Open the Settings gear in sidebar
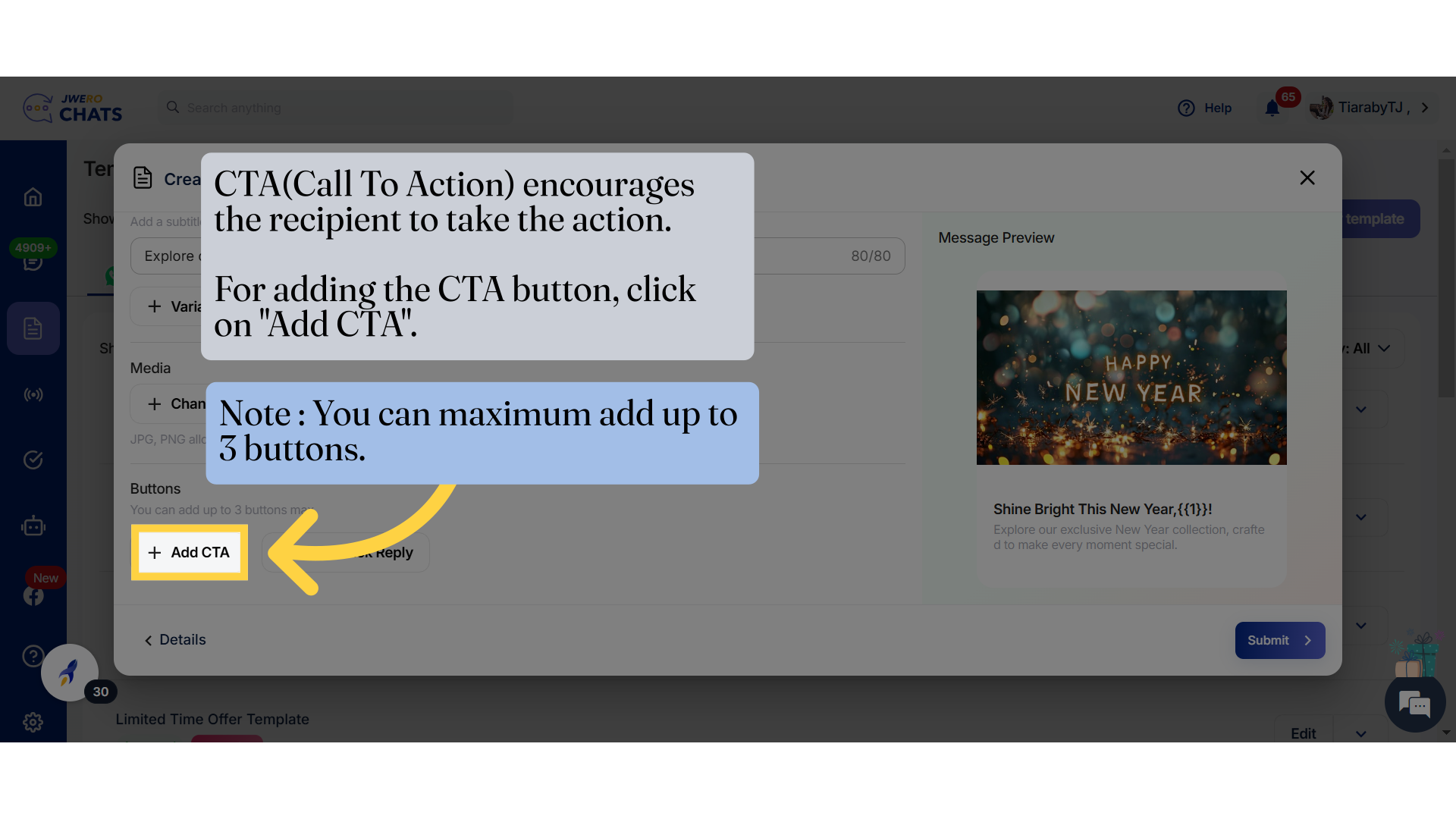This screenshot has width=1456, height=819. pyautogui.click(x=33, y=723)
